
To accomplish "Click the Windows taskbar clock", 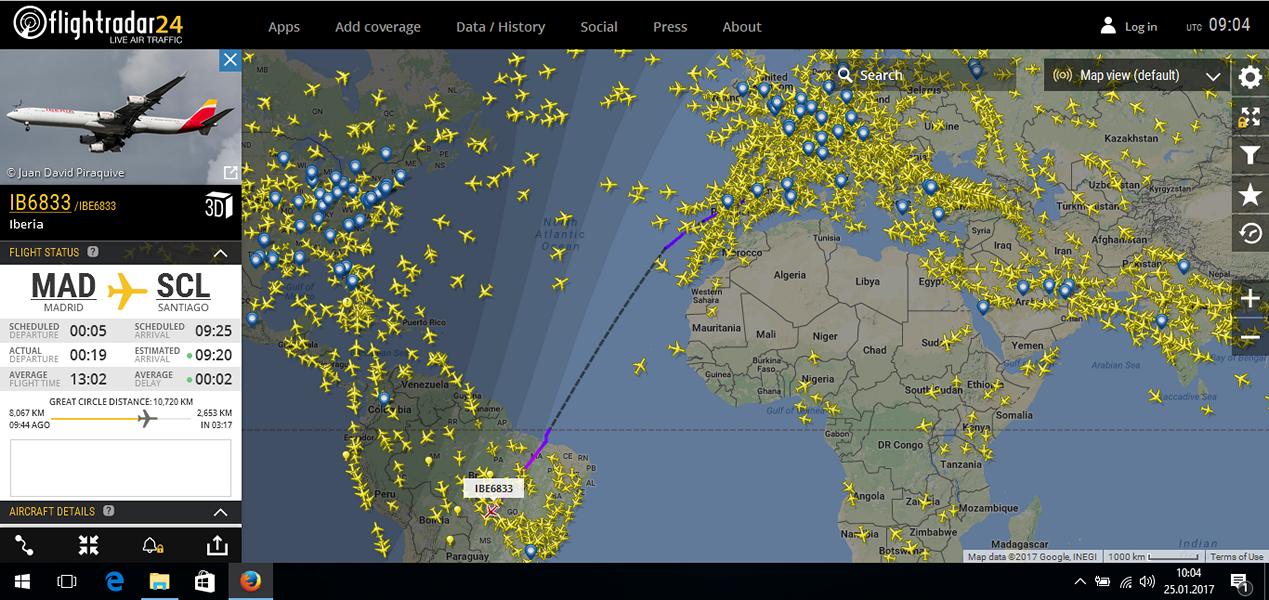I will 1188,581.
